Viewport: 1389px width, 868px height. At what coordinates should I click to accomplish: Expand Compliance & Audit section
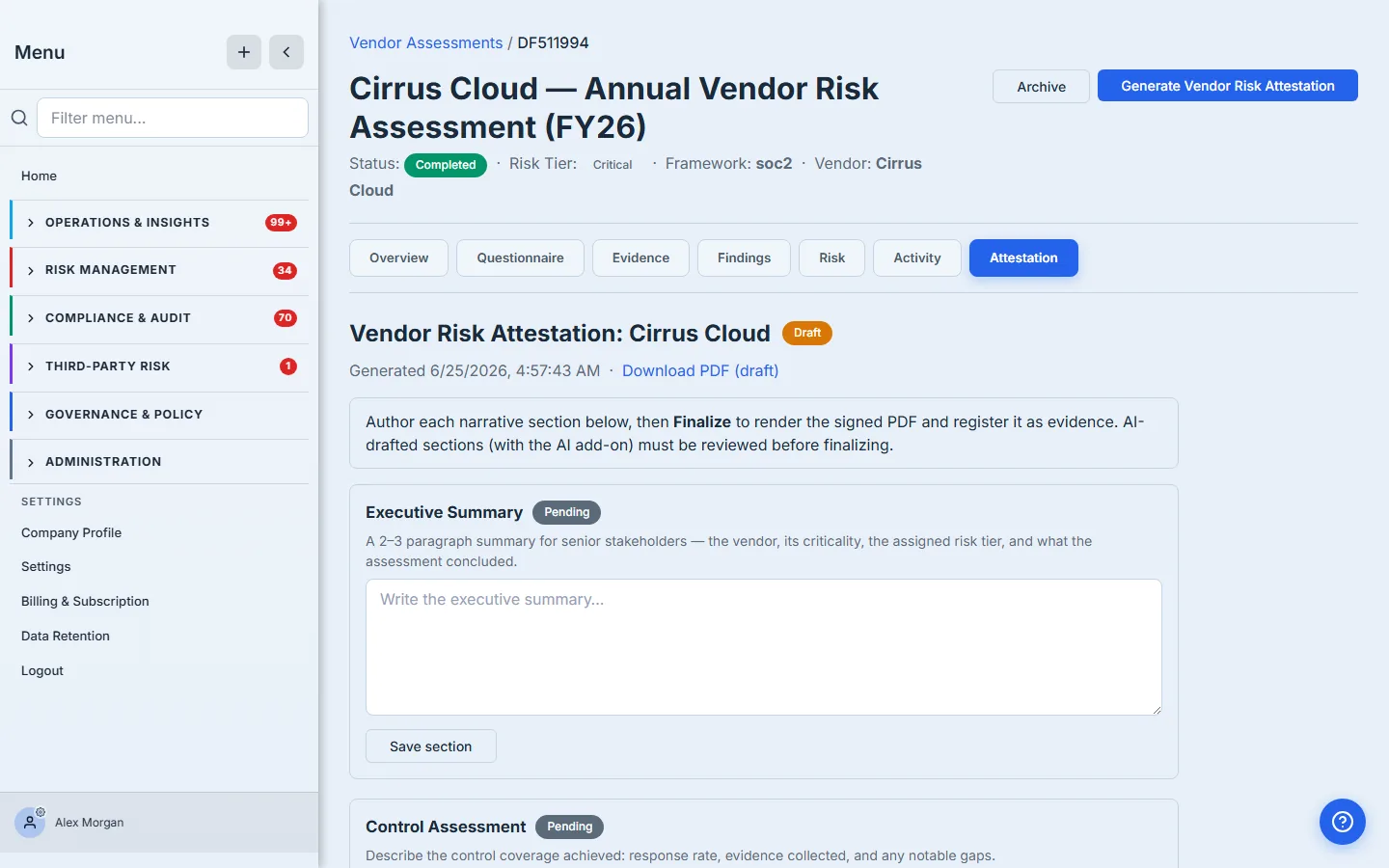[159, 318]
